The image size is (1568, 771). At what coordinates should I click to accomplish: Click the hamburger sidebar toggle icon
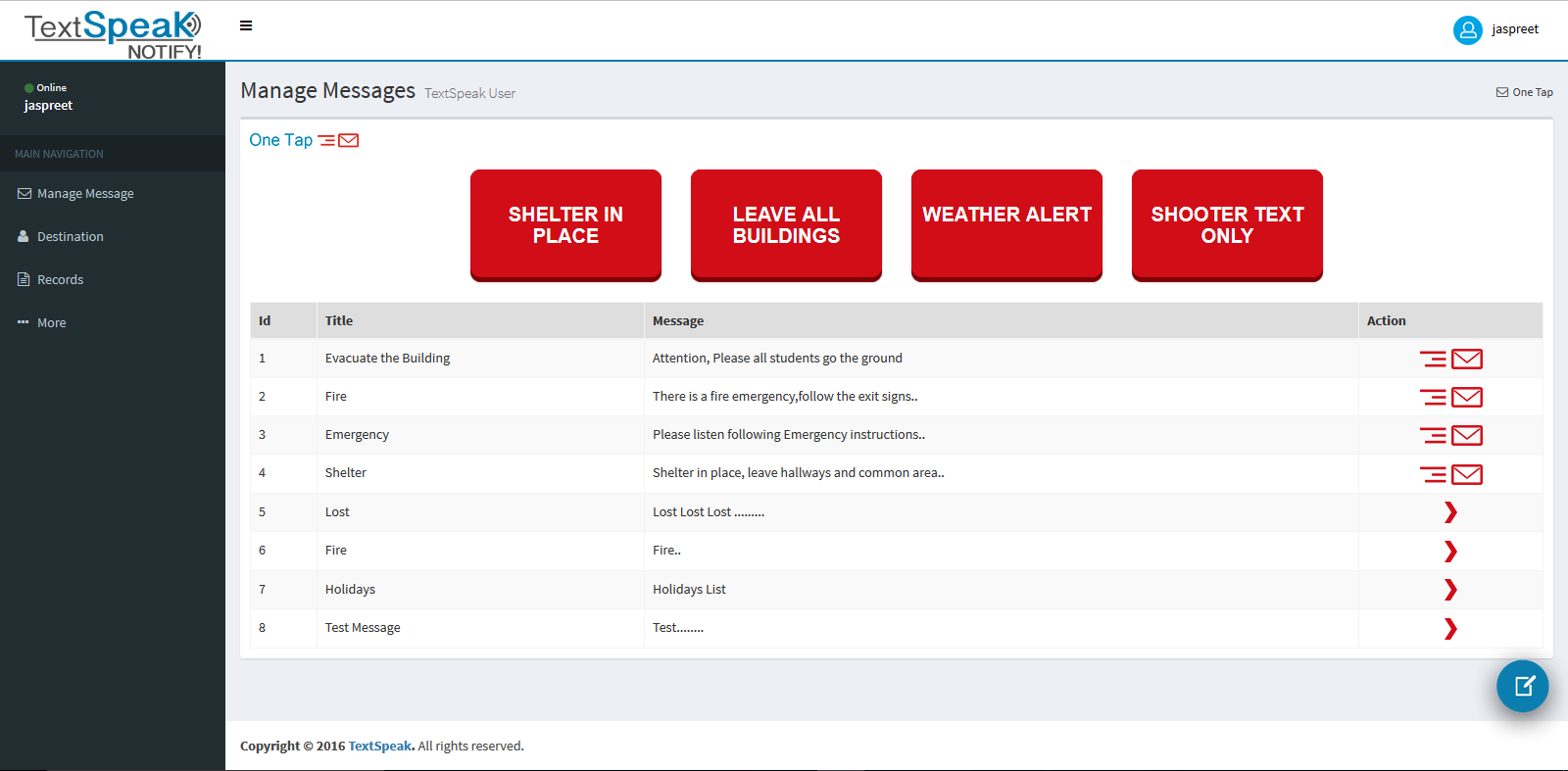(246, 25)
